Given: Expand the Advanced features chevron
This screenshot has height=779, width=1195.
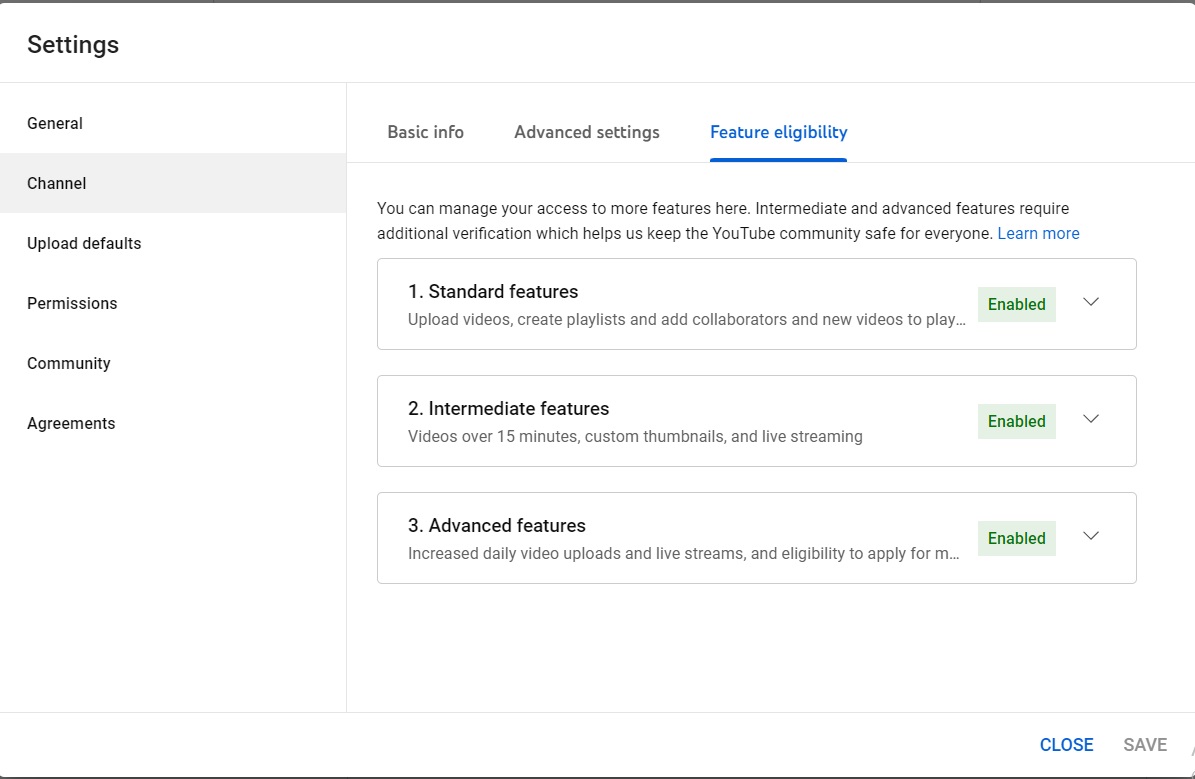Looking at the screenshot, I should point(1091,536).
